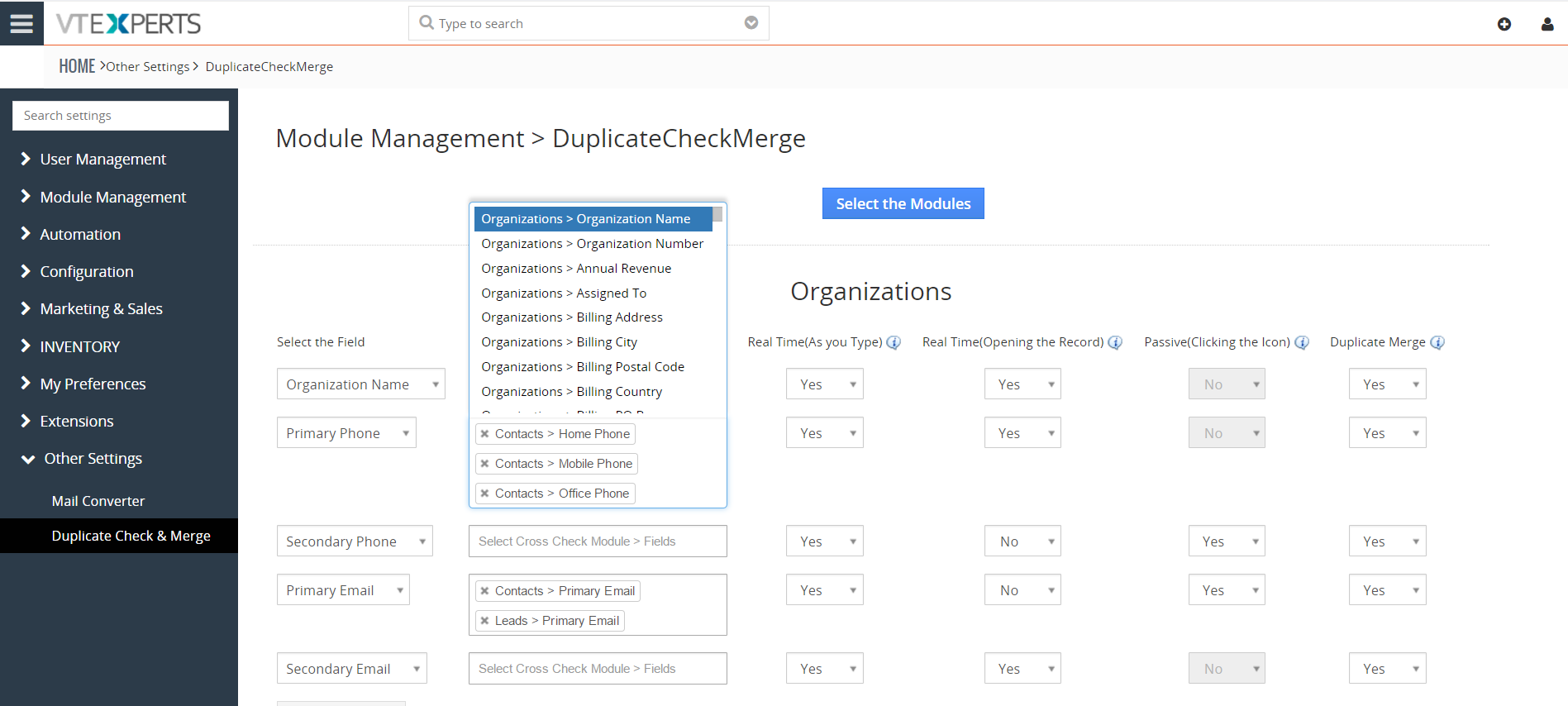Choose Organizations > Assigned To option
1568x706 pixels.
tap(593, 293)
